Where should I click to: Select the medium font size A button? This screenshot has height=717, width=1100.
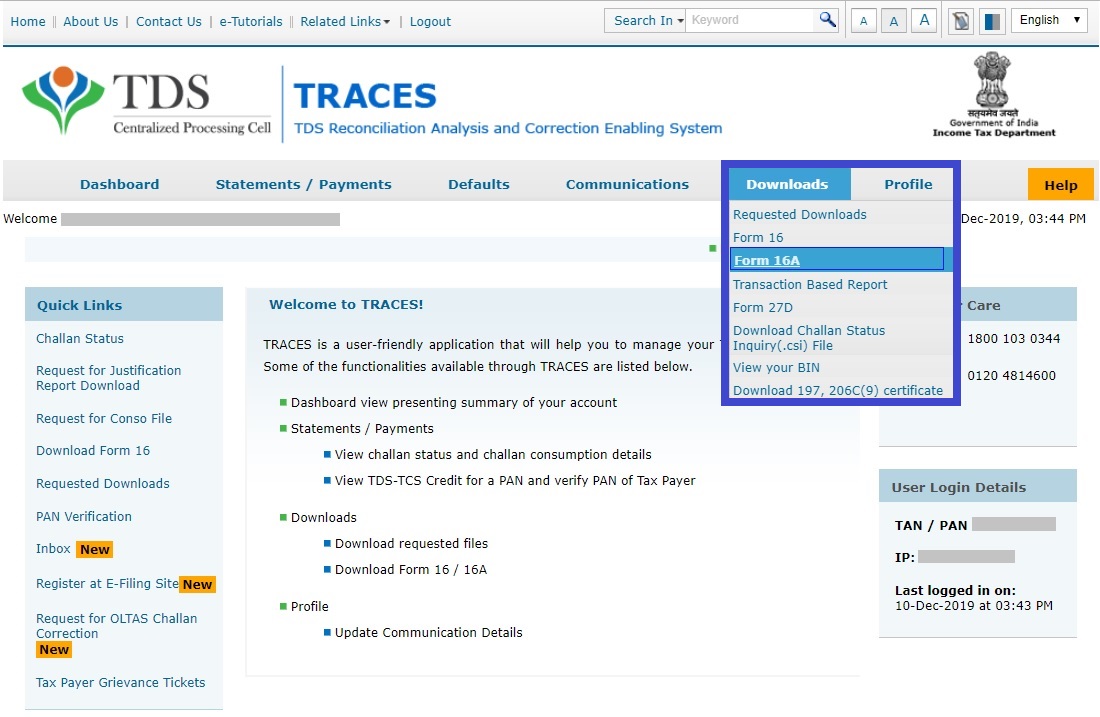click(x=894, y=21)
